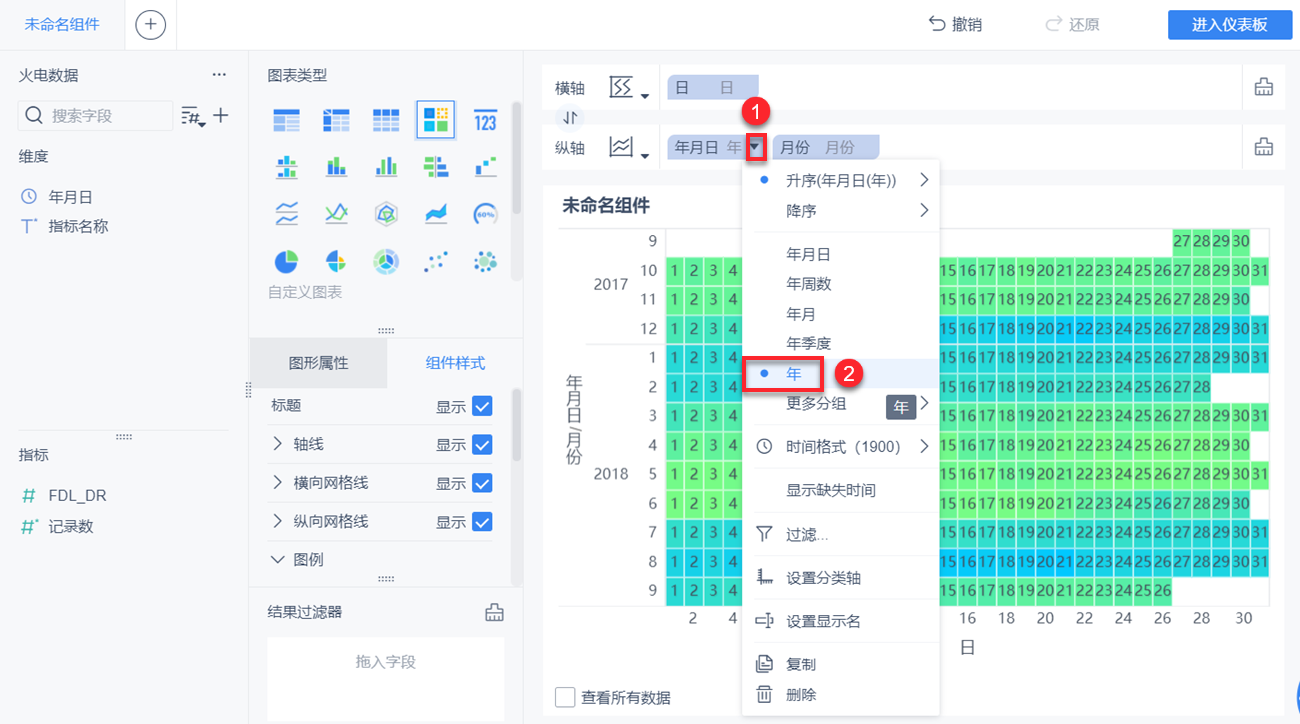Toggle the 横向网格线 display checkbox
This screenshot has width=1300, height=724.
tap(482, 483)
